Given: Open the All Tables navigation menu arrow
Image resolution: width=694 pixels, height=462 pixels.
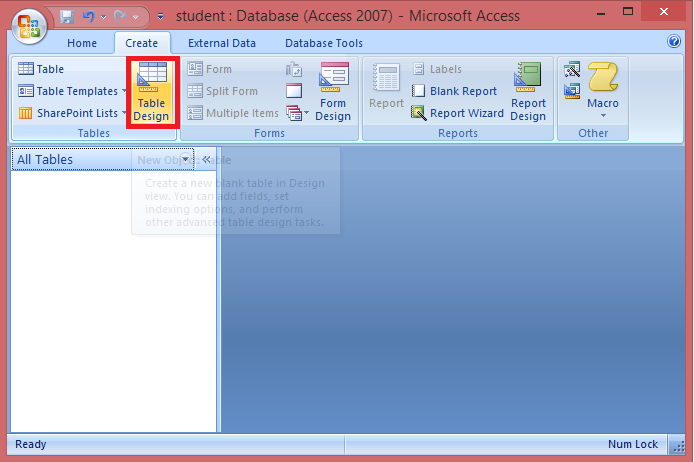Looking at the screenshot, I should click(186, 159).
